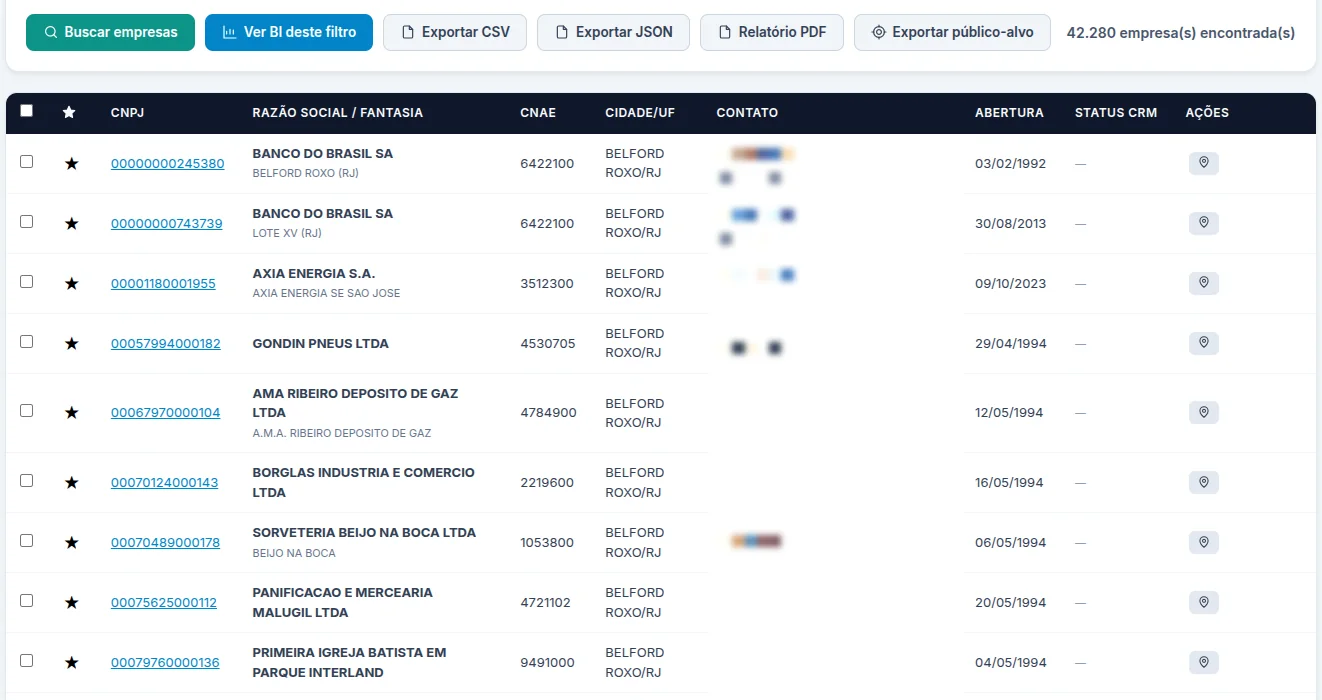Click the star icon in the table header
Image resolution: width=1322 pixels, height=700 pixels.
click(69, 112)
